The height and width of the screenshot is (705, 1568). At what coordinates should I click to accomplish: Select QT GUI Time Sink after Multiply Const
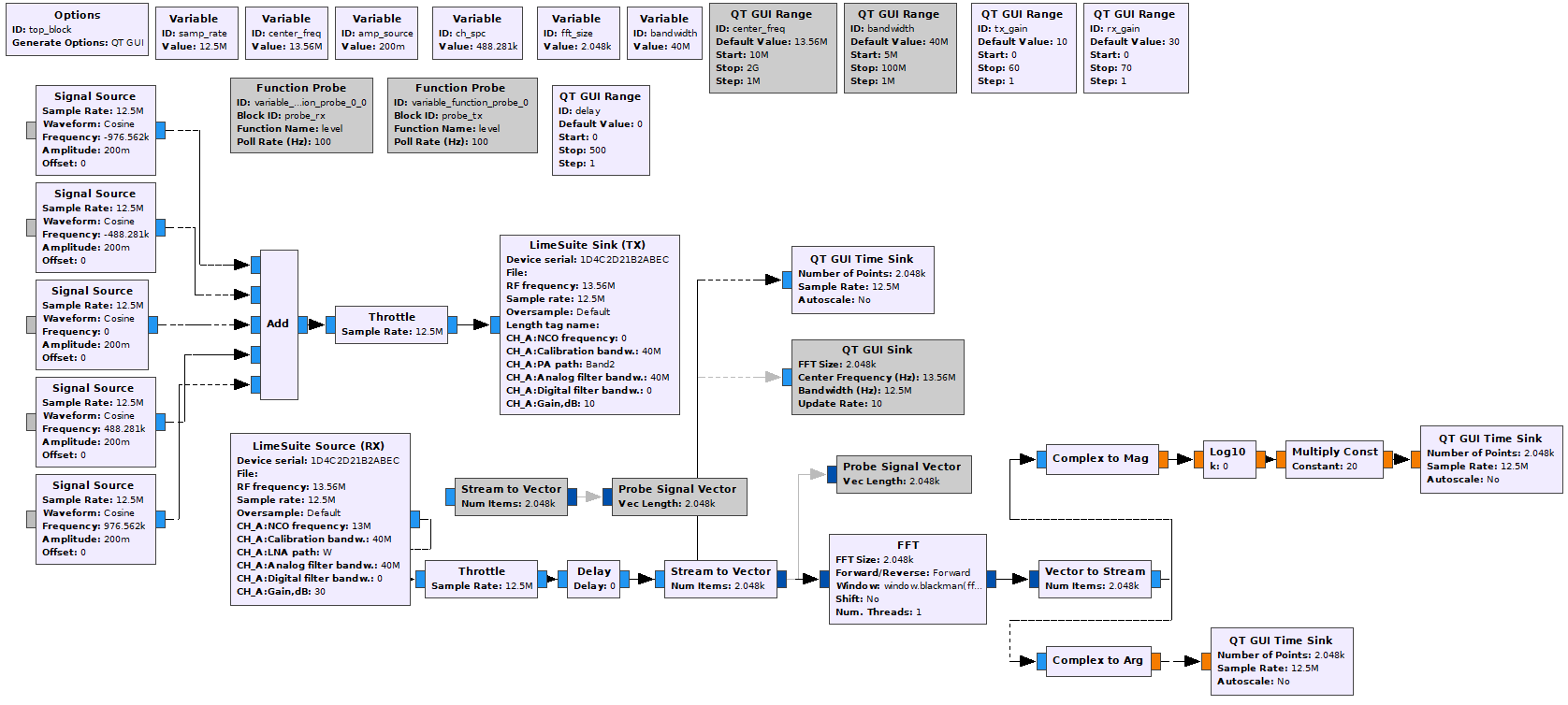click(1491, 460)
